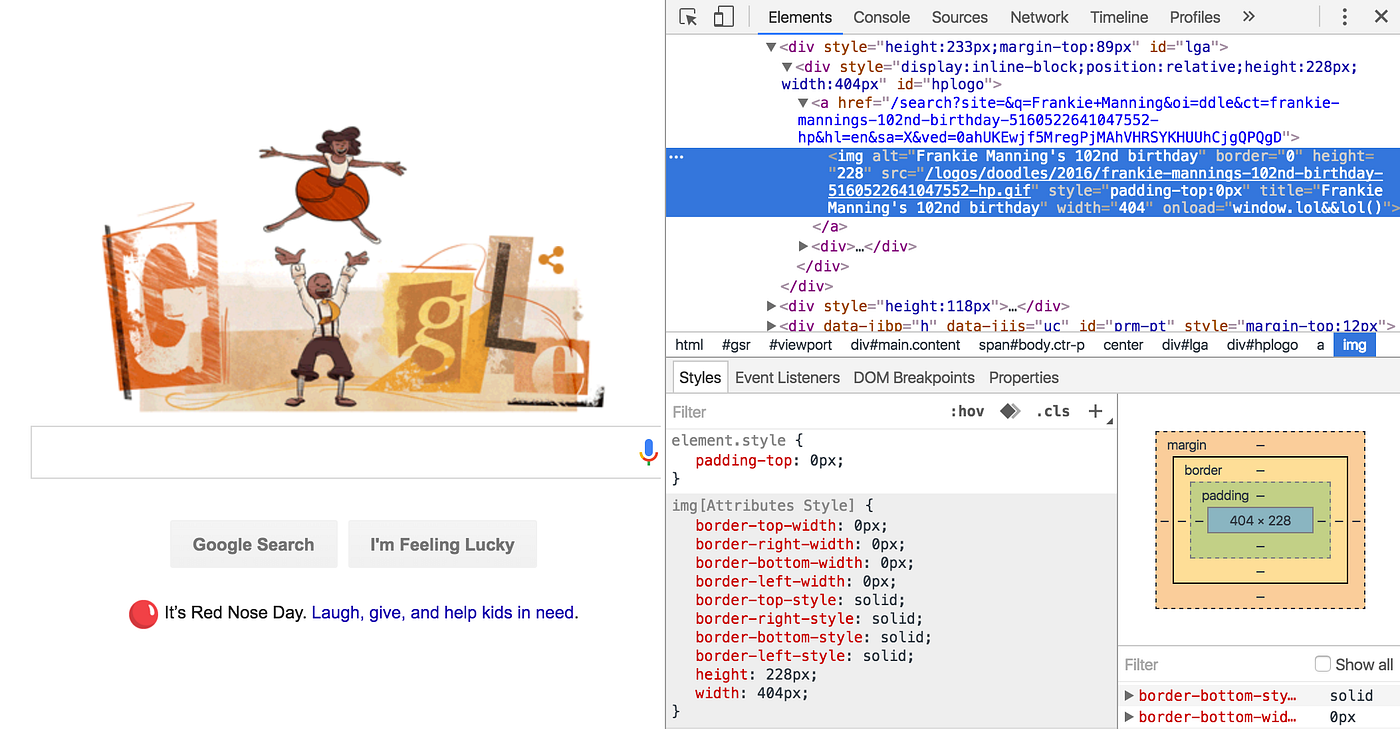Select span#body.ctr-p in the breadcrumb
The width and height of the screenshot is (1400, 729).
tap(1031, 345)
